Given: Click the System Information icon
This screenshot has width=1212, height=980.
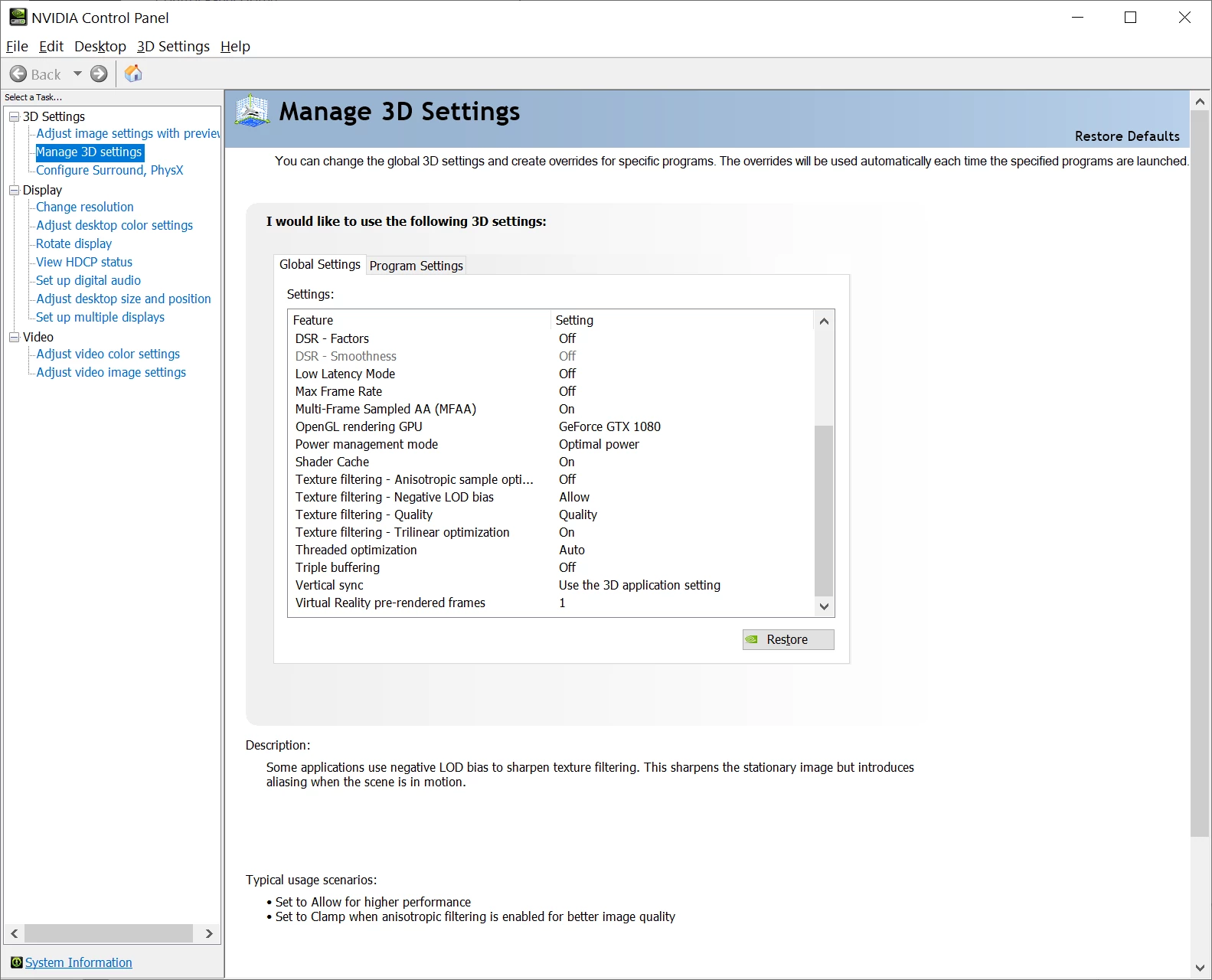Looking at the screenshot, I should [x=16, y=962].
